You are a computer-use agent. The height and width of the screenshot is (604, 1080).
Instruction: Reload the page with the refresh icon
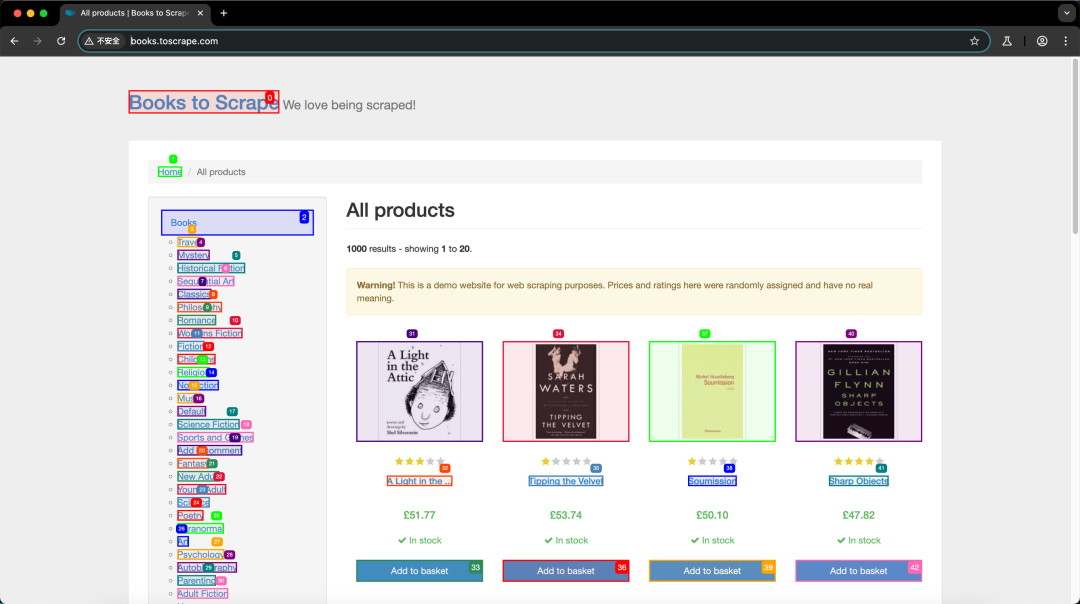tap(61, 41)
